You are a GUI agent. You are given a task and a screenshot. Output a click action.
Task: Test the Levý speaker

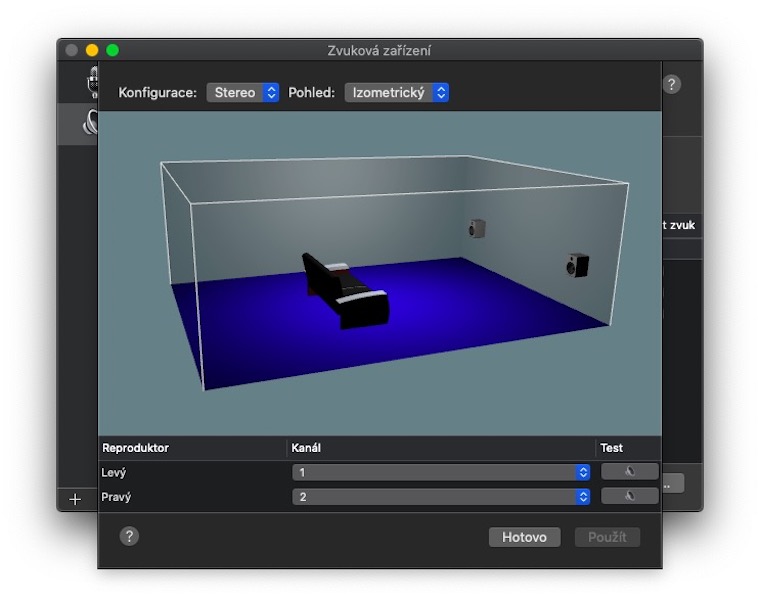[630, 471]
